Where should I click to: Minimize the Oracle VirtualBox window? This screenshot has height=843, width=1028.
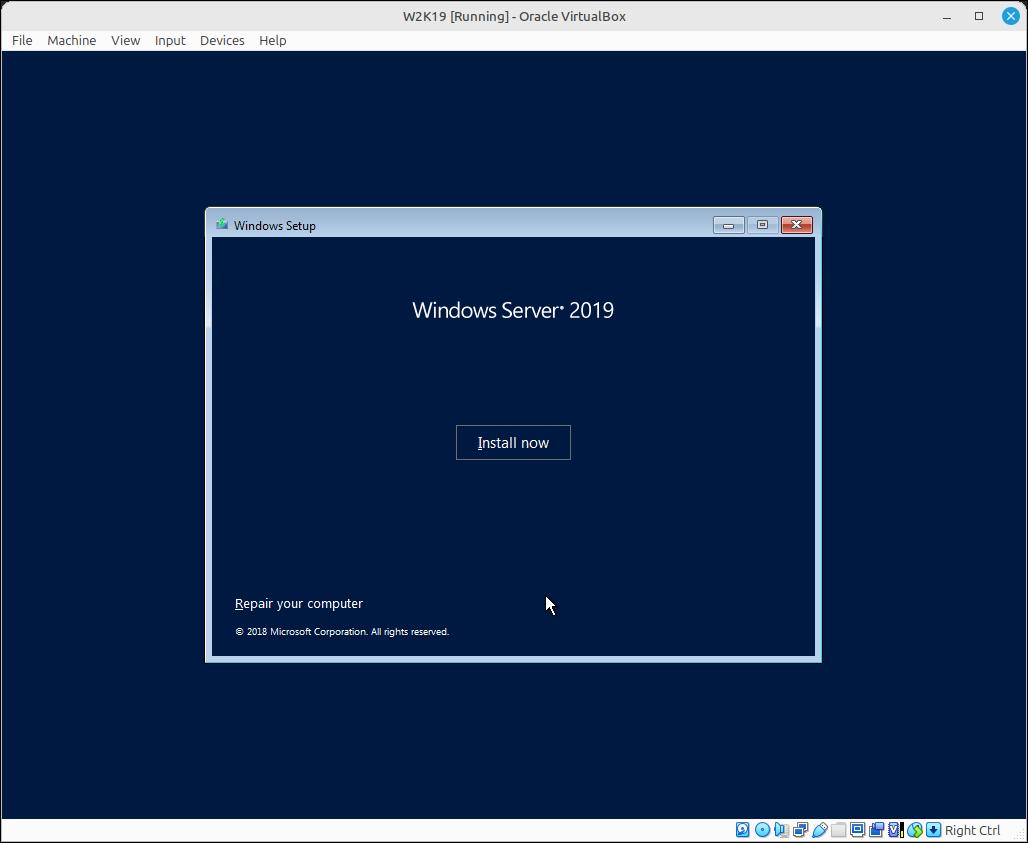947,16
